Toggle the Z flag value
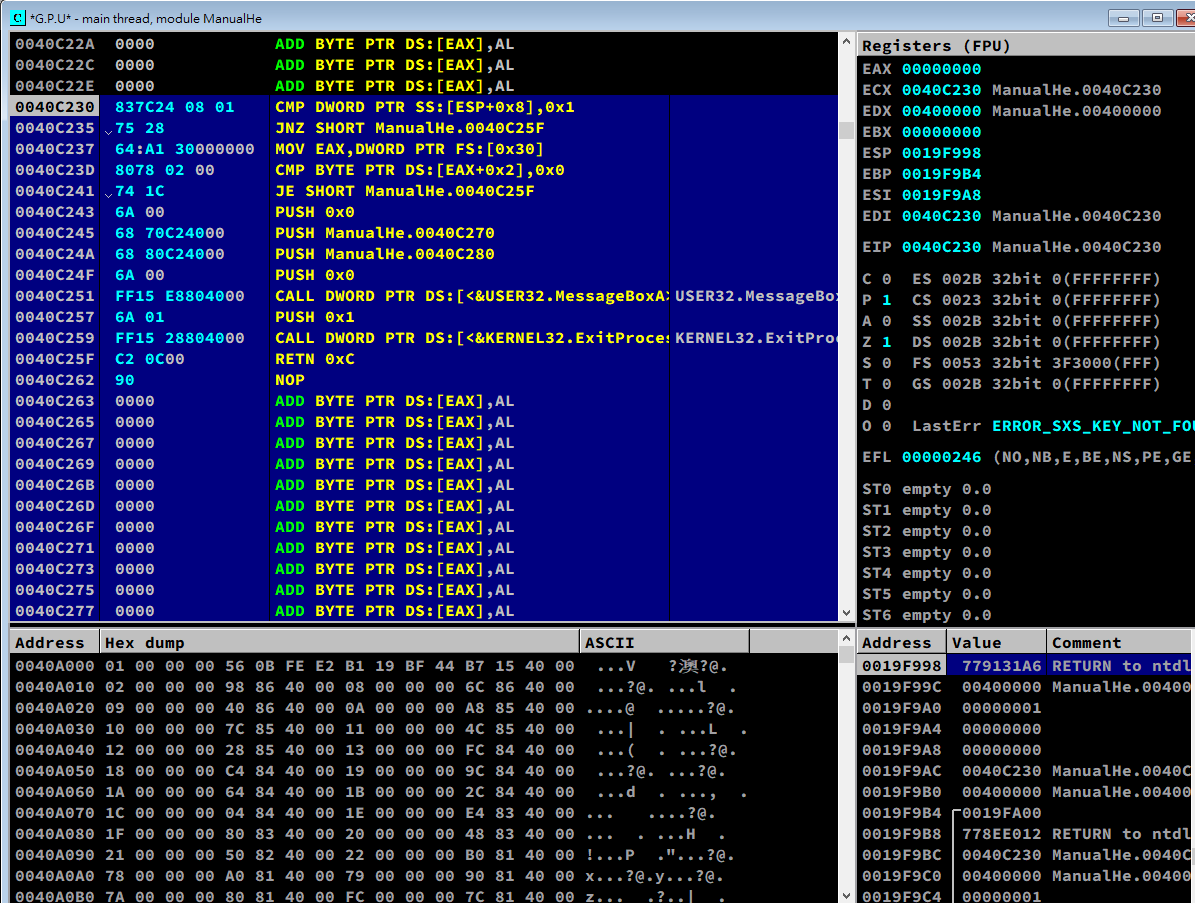Viewport: 1195px width, 903px height. tap(887, 342)
